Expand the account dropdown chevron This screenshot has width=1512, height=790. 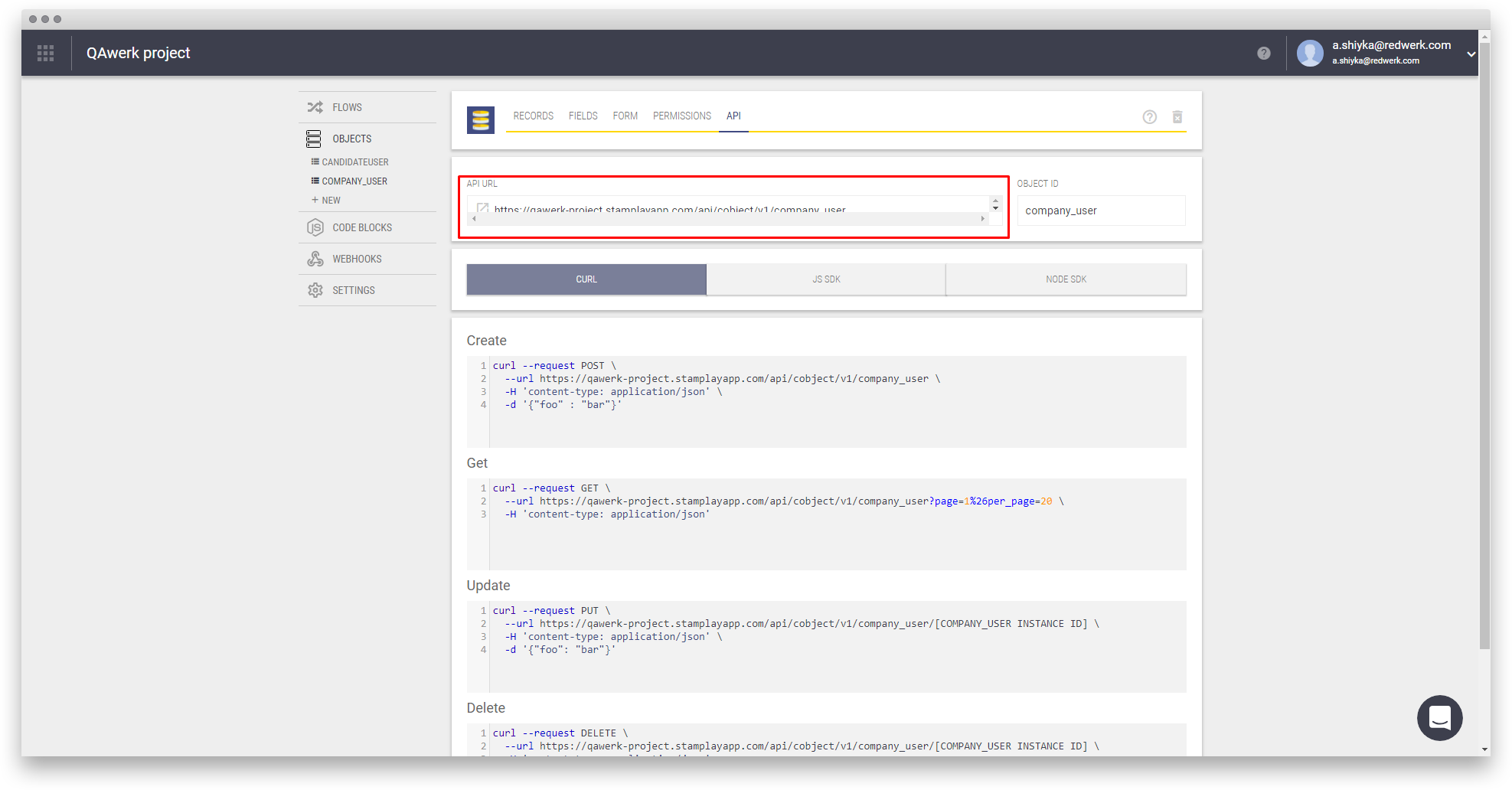coord(1471,54)
